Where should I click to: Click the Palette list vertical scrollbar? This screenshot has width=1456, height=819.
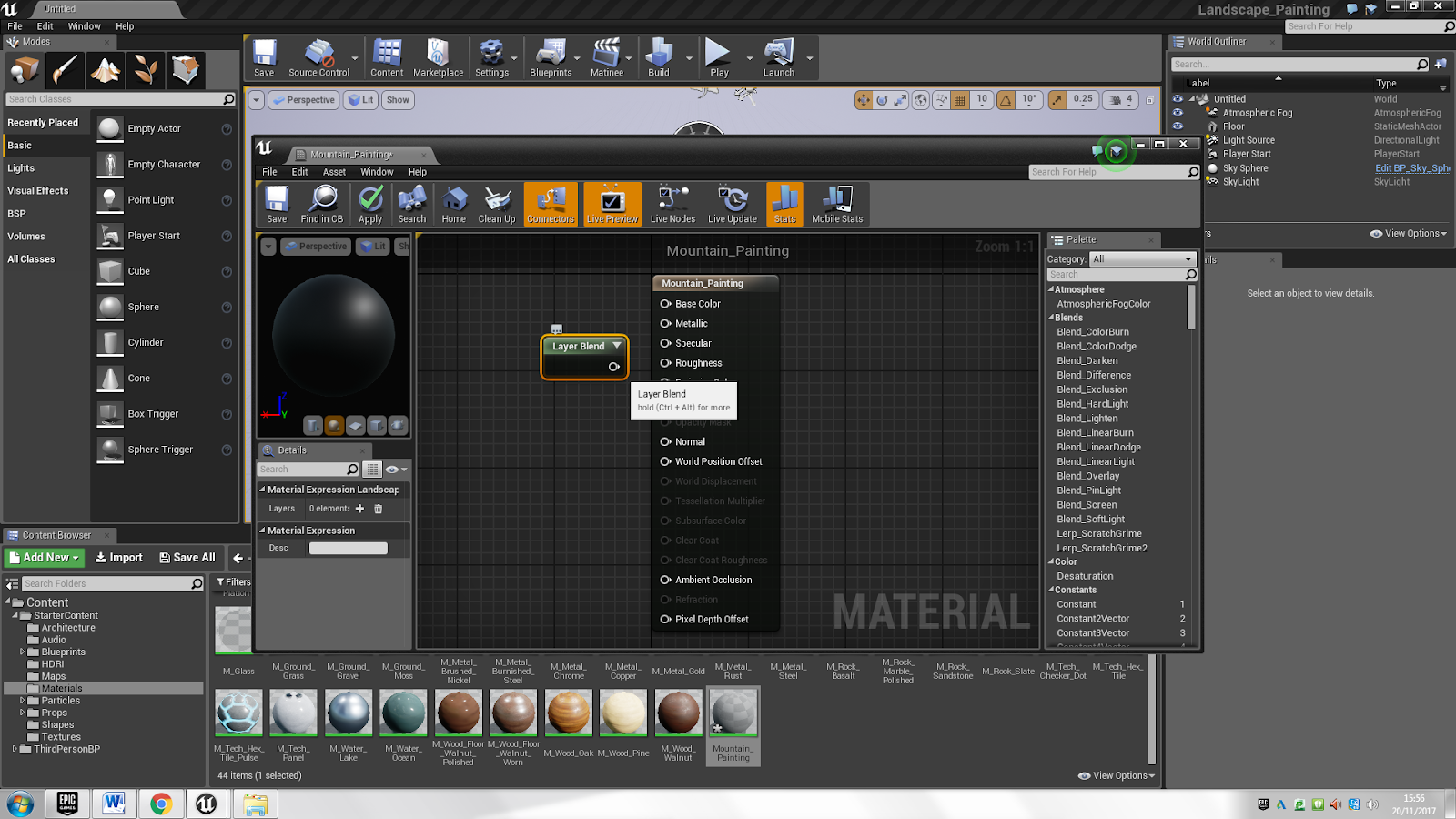(1191, 309)
